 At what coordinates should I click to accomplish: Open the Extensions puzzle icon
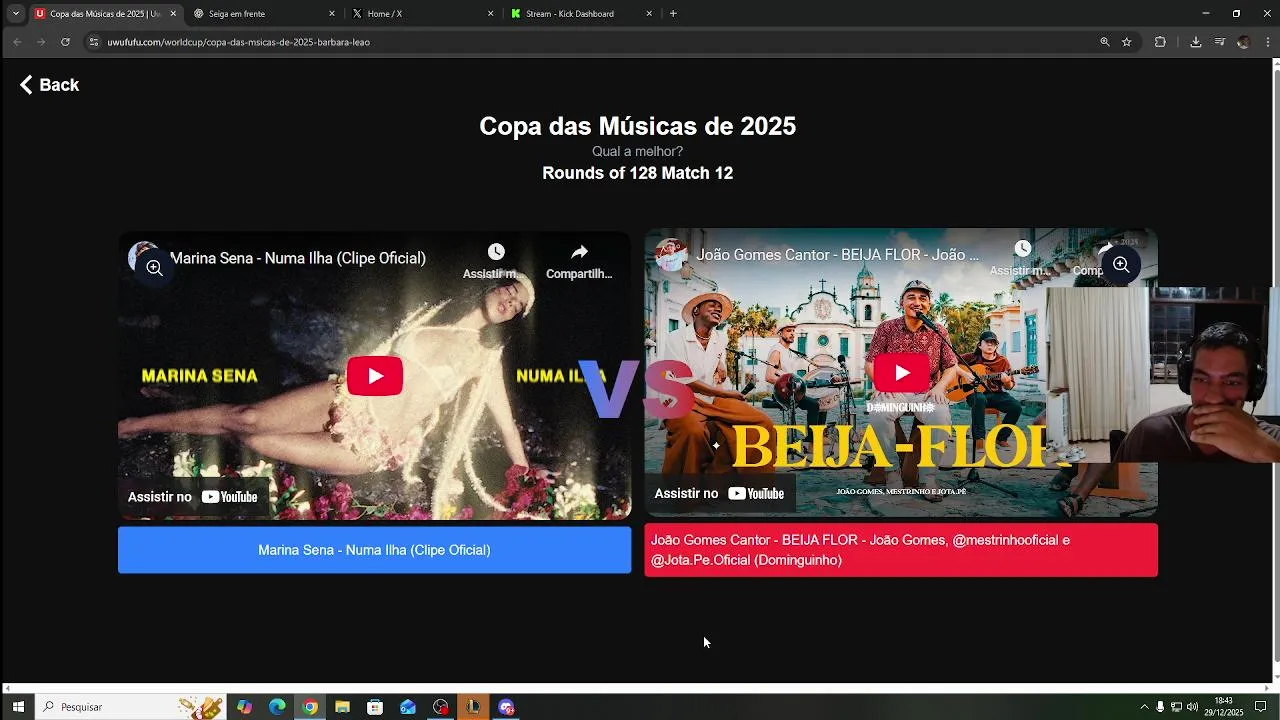(x=1160, y=42)
